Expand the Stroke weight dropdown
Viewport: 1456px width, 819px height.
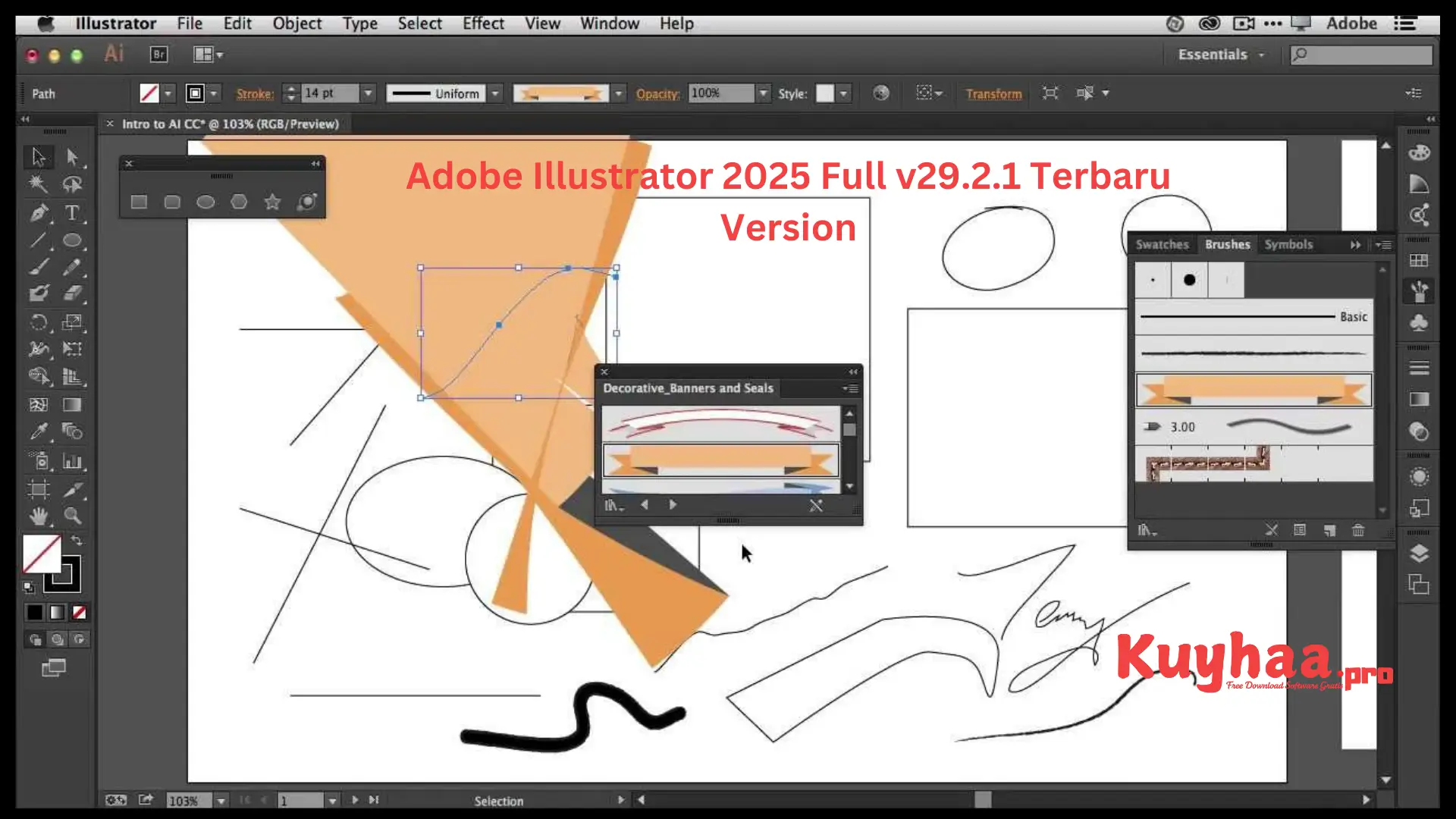370,92
